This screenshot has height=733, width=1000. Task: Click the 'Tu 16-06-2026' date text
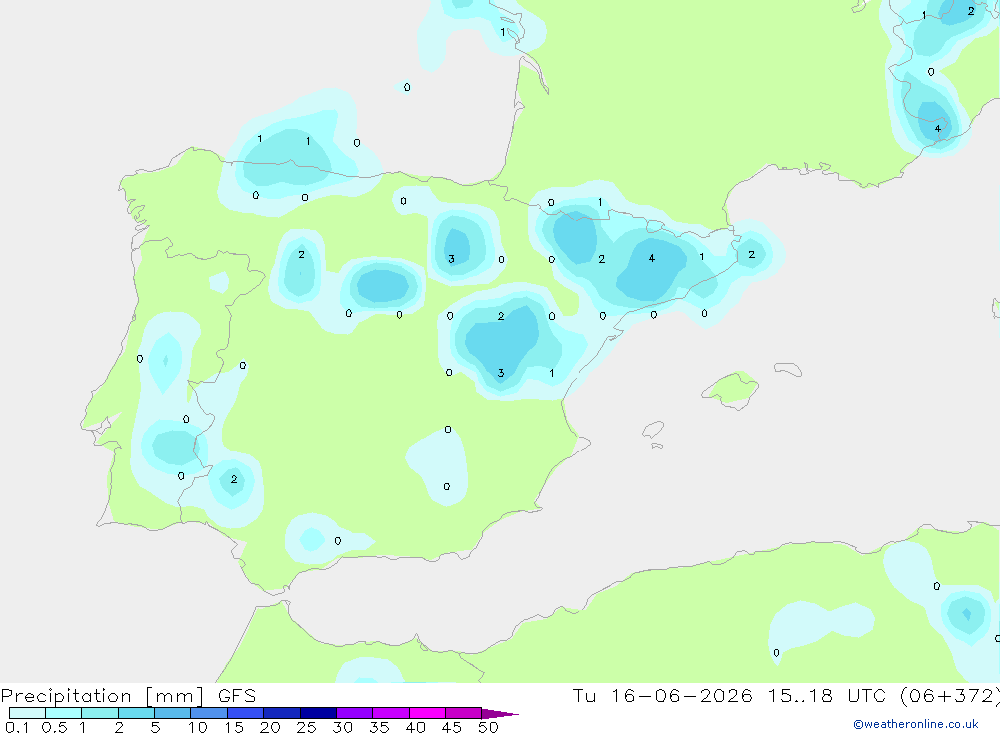coord(662,695)
